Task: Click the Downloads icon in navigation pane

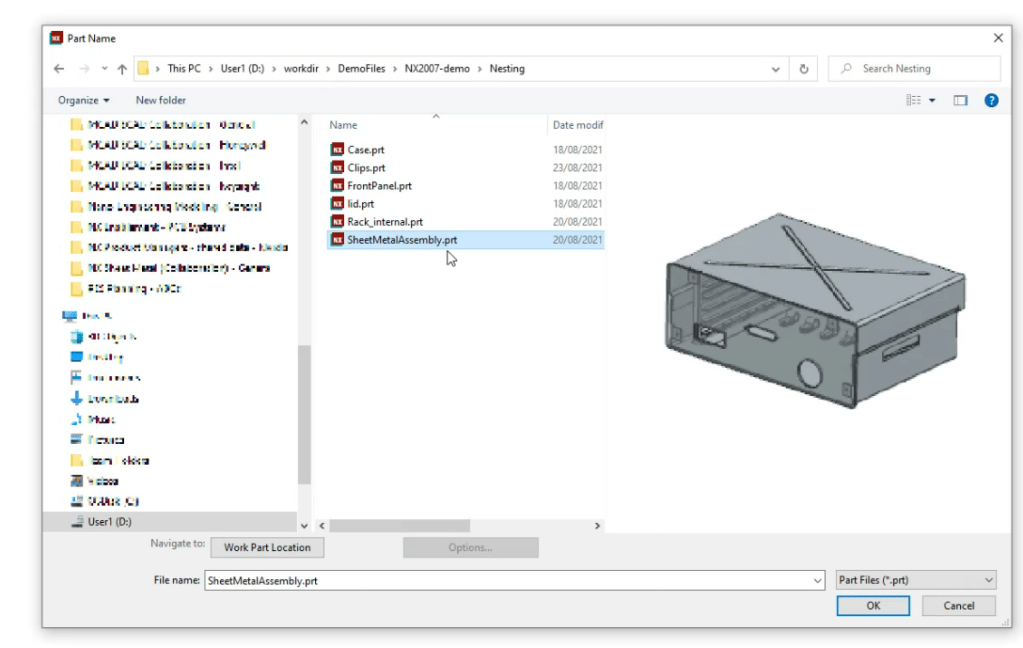Action: [77, 398]
